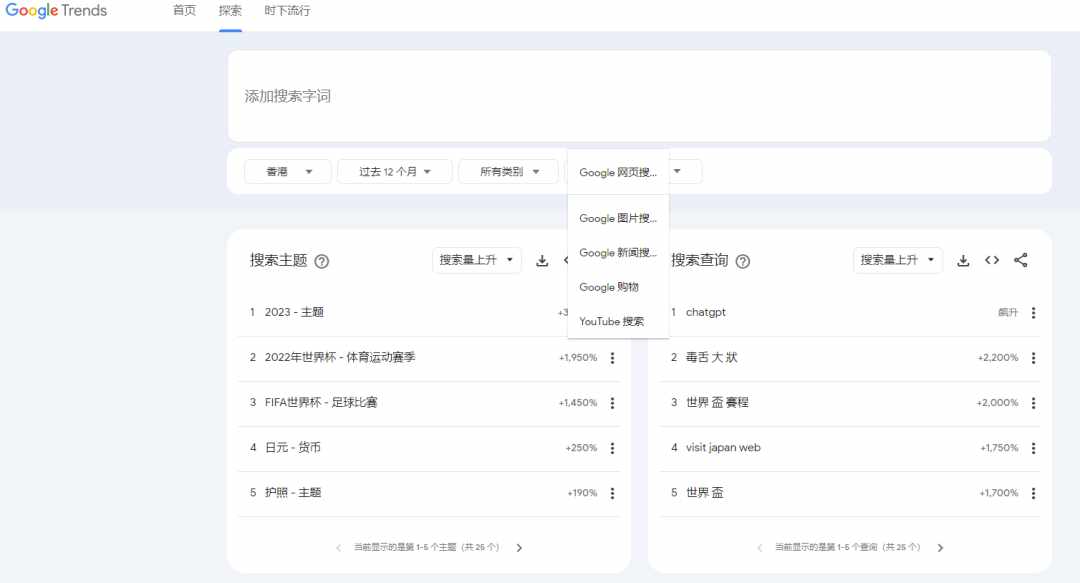Go to next page of 搜索主题
Image resolution: width=1080 pixels, height=583 pixels.
pyautogui.click(x=519, y=548)
